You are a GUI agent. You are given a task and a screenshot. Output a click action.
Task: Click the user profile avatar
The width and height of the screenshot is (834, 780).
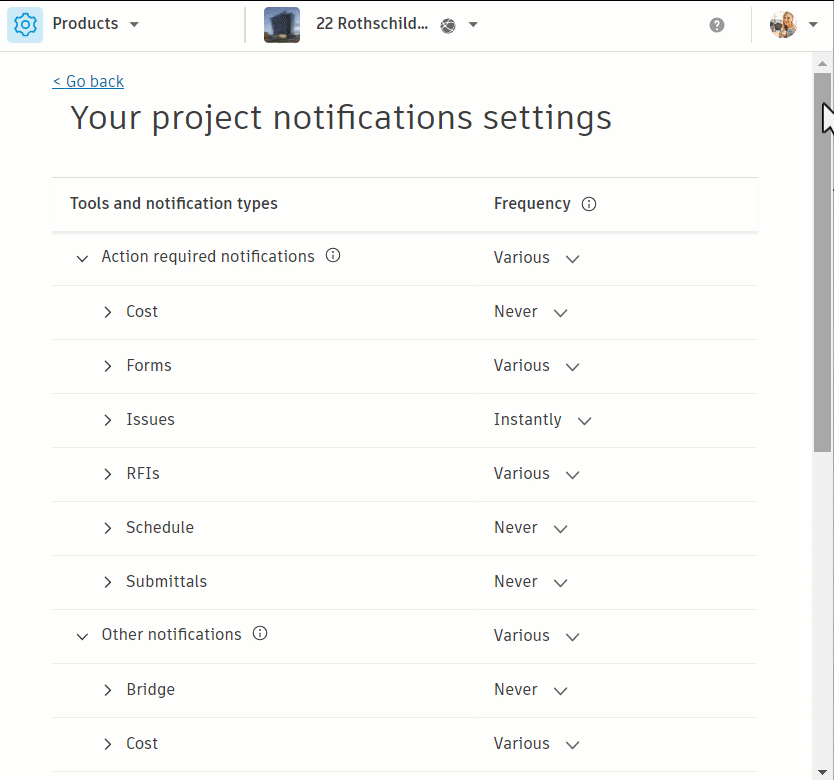click(x=783, y=25)
